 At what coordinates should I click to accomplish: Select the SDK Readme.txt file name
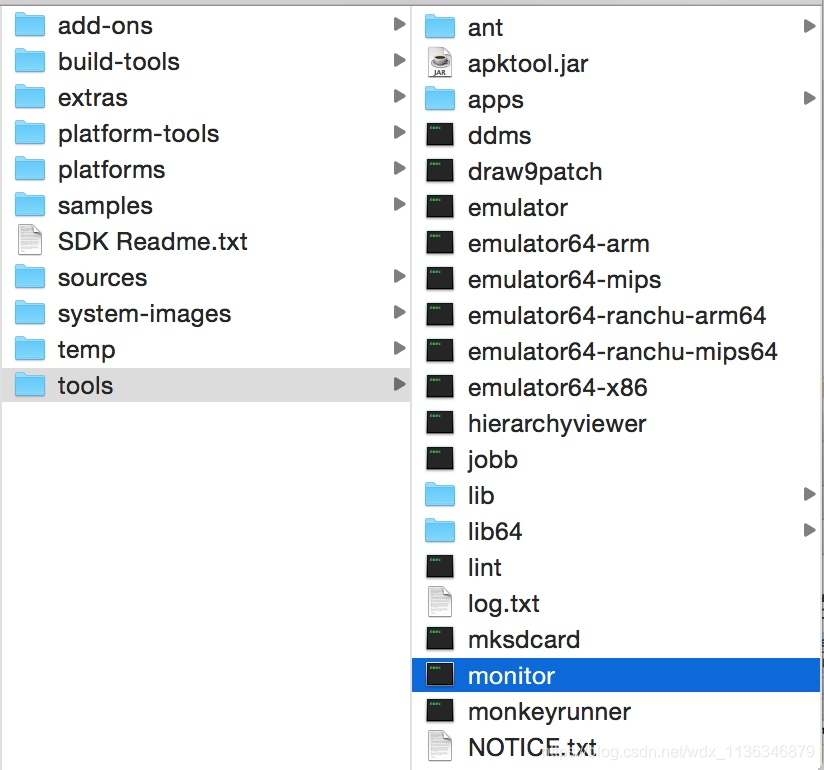(x=152, y=242)
